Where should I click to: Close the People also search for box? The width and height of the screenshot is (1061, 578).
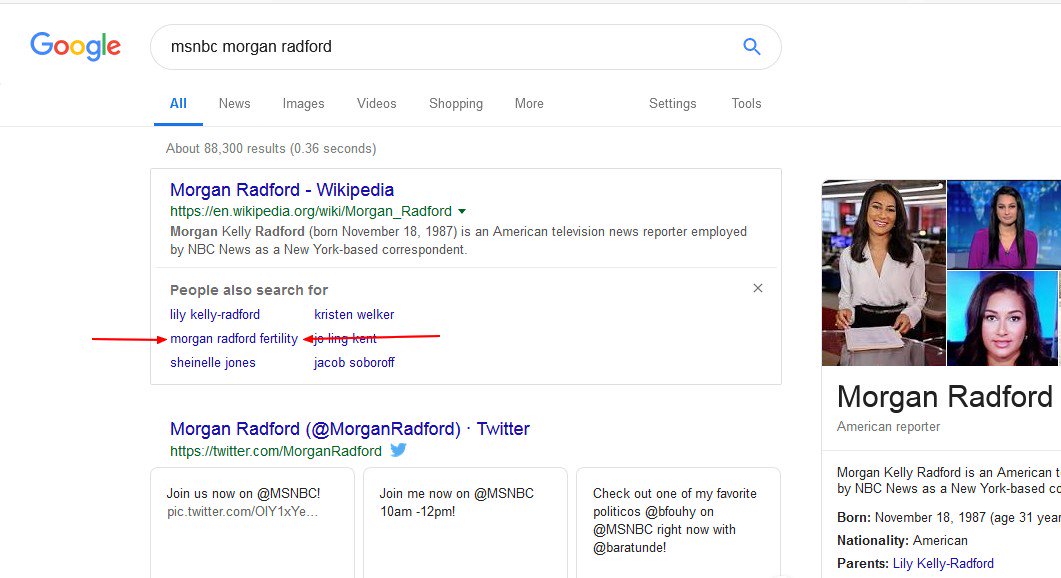pos(758,288)
